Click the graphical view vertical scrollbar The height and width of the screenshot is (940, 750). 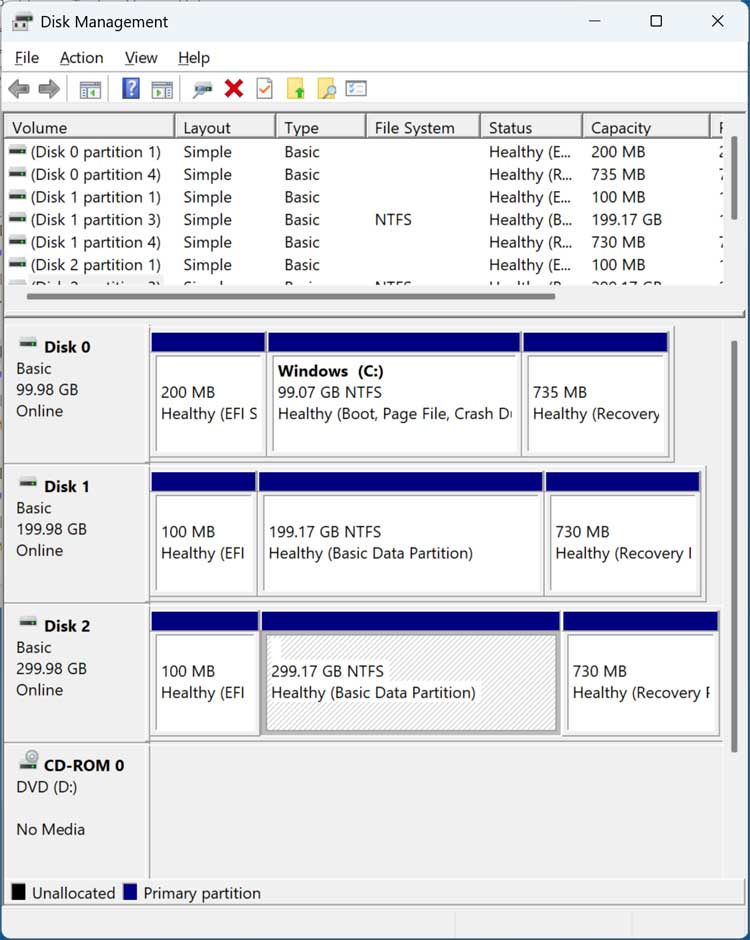(x=734, y=546)
